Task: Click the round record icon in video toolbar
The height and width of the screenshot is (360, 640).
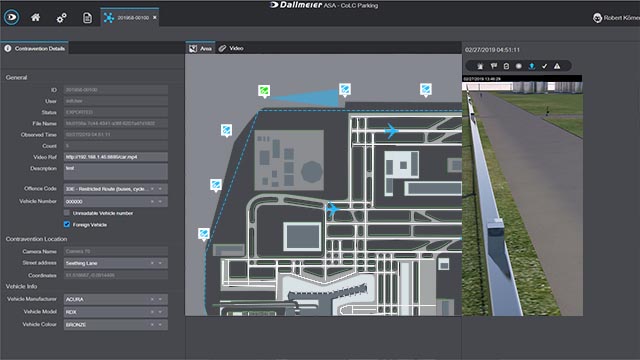Action: 519,66
